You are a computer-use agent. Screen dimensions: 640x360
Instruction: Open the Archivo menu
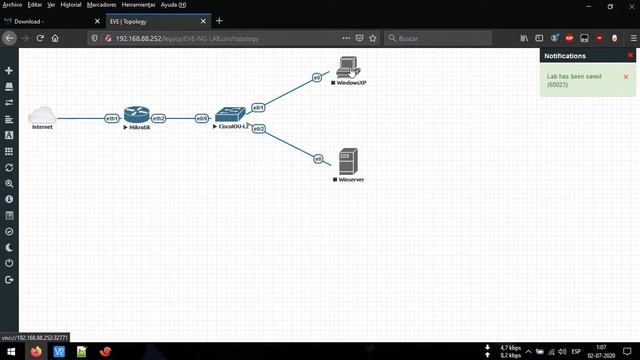12,5
